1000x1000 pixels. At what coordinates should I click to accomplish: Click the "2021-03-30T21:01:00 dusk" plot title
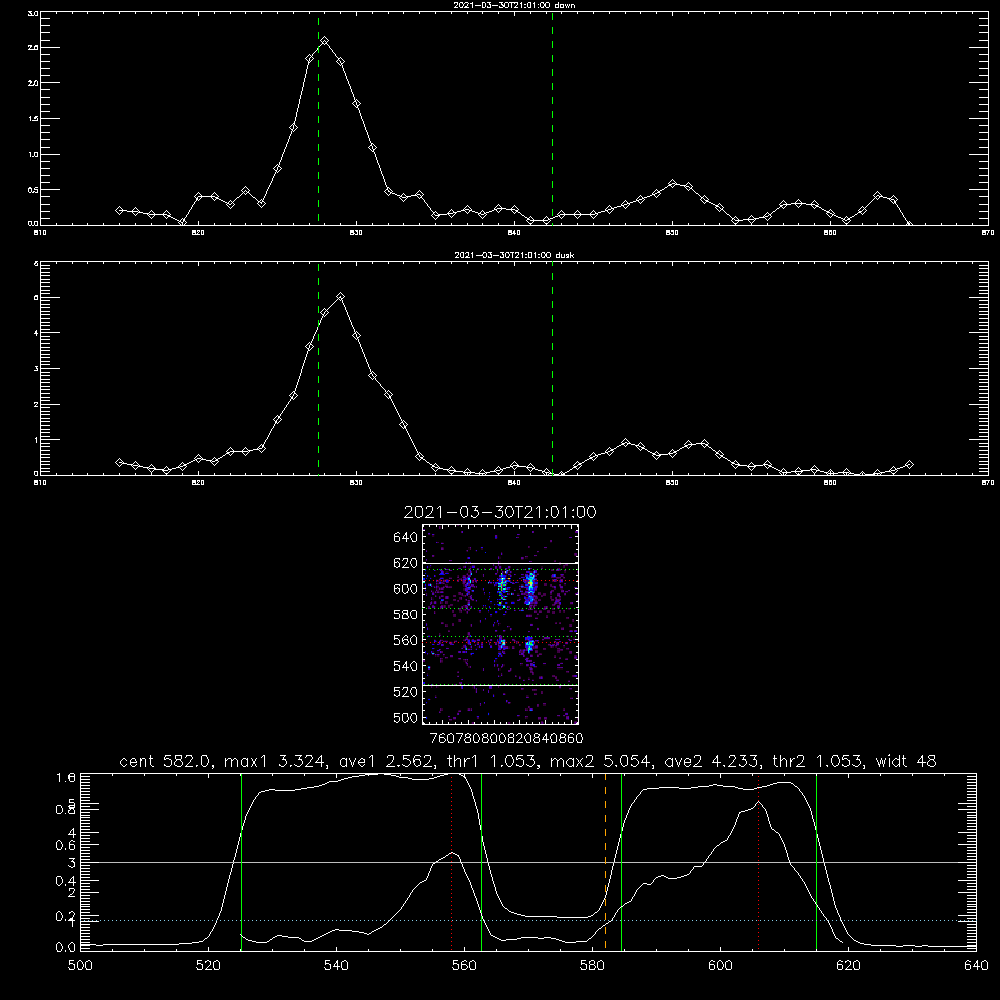click(514, 255)
